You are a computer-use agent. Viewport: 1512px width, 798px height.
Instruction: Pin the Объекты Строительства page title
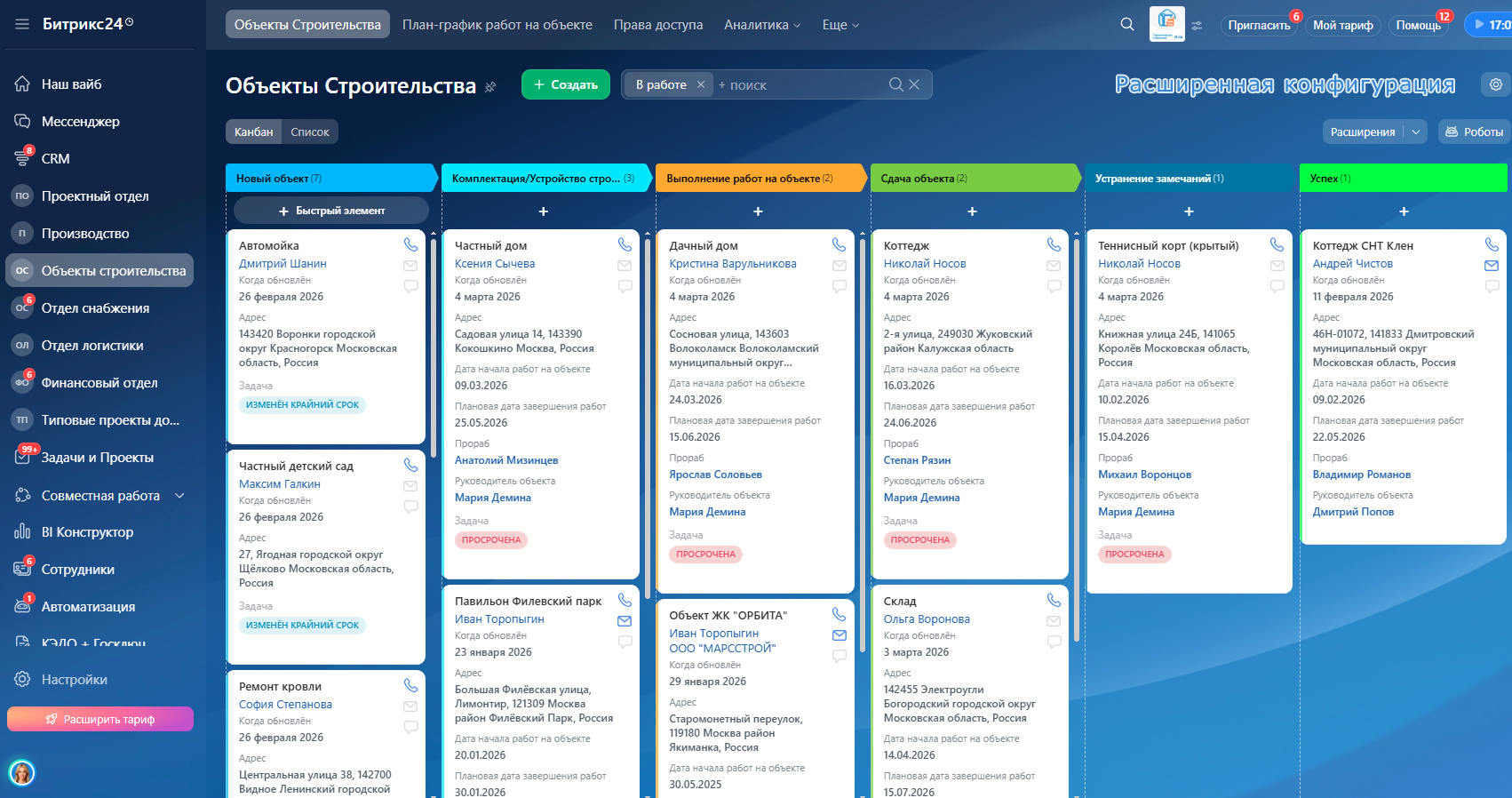(x=490, y=86)
